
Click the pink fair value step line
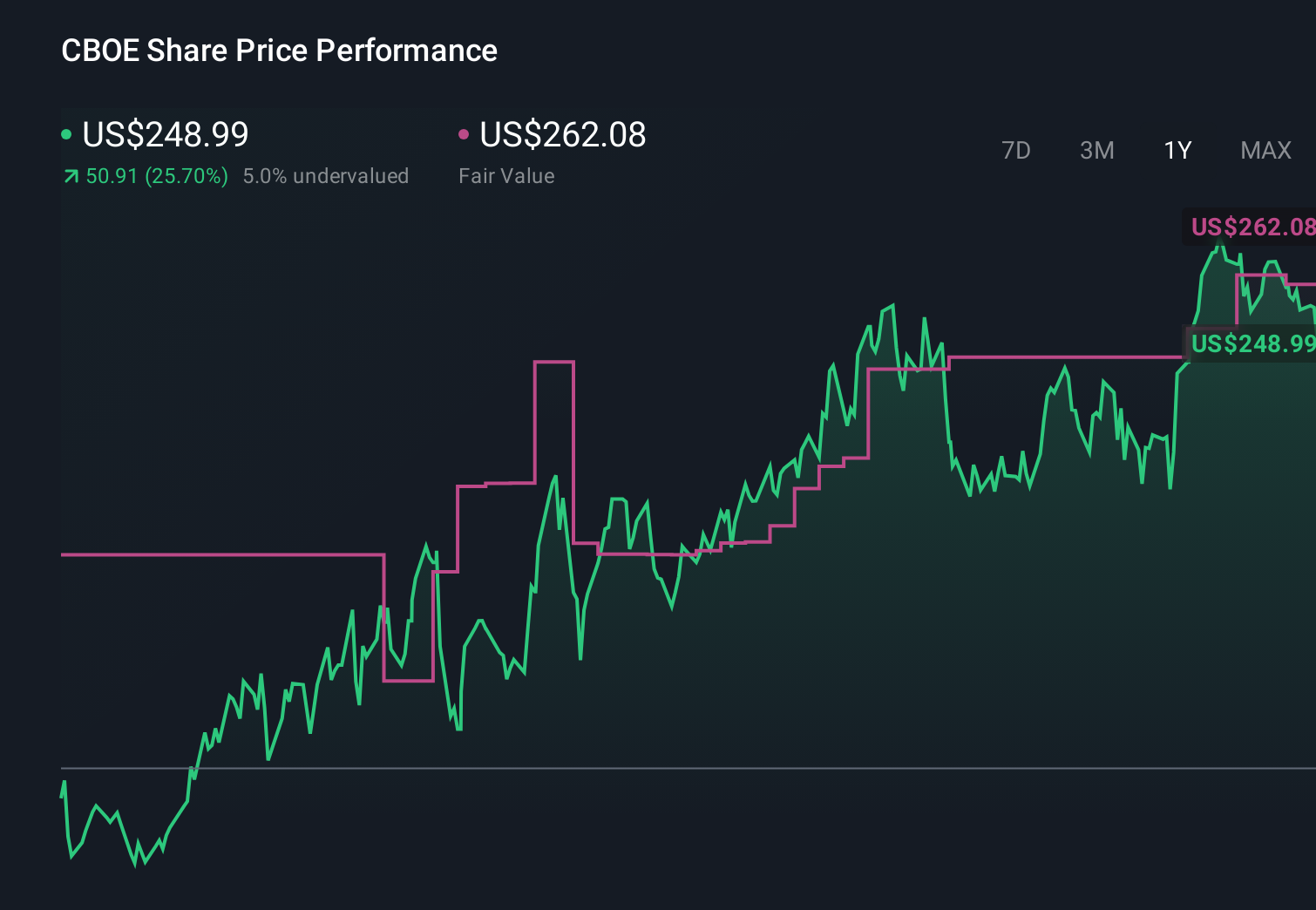pyautogui.click(x=218, y=553)
